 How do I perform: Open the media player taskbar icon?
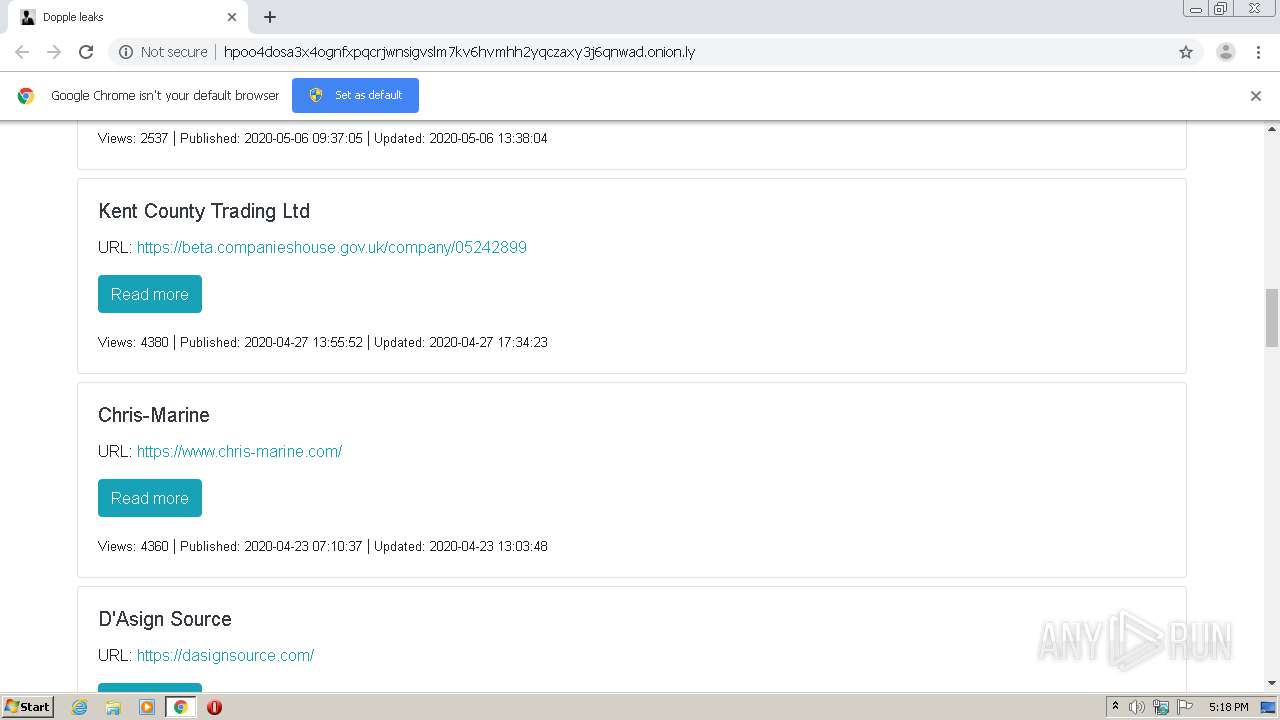point(147,707)
